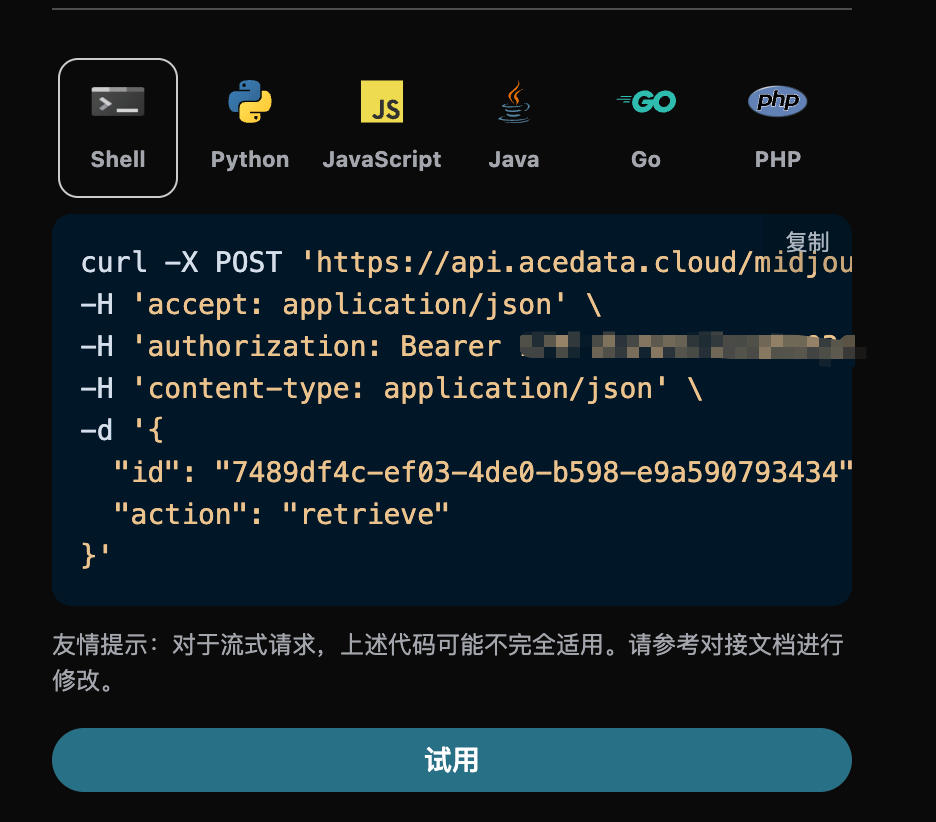Select the Shell tab label
Image resolution: width=936 pixels, height=822 pixels.
tap(118, 160)
